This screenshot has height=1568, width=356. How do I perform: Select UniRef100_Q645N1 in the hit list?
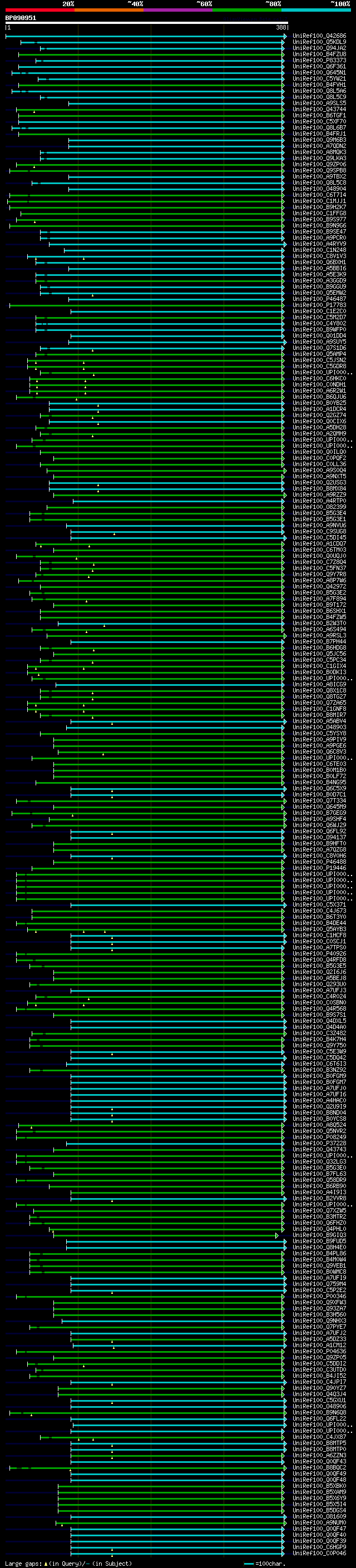click(x=319, y=72)
